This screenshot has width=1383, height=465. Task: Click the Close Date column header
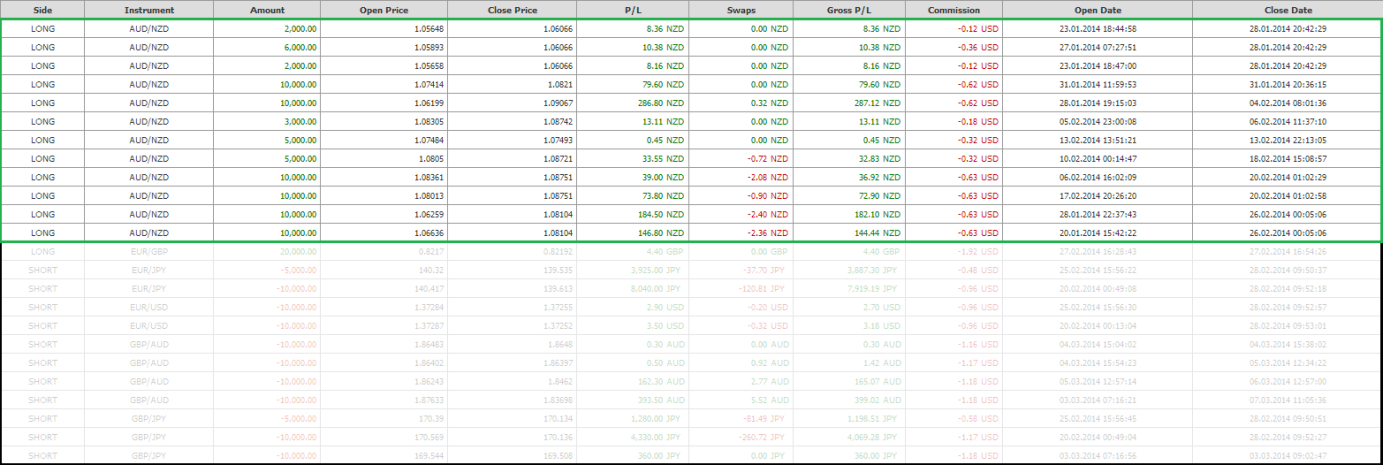(1287, 10)
